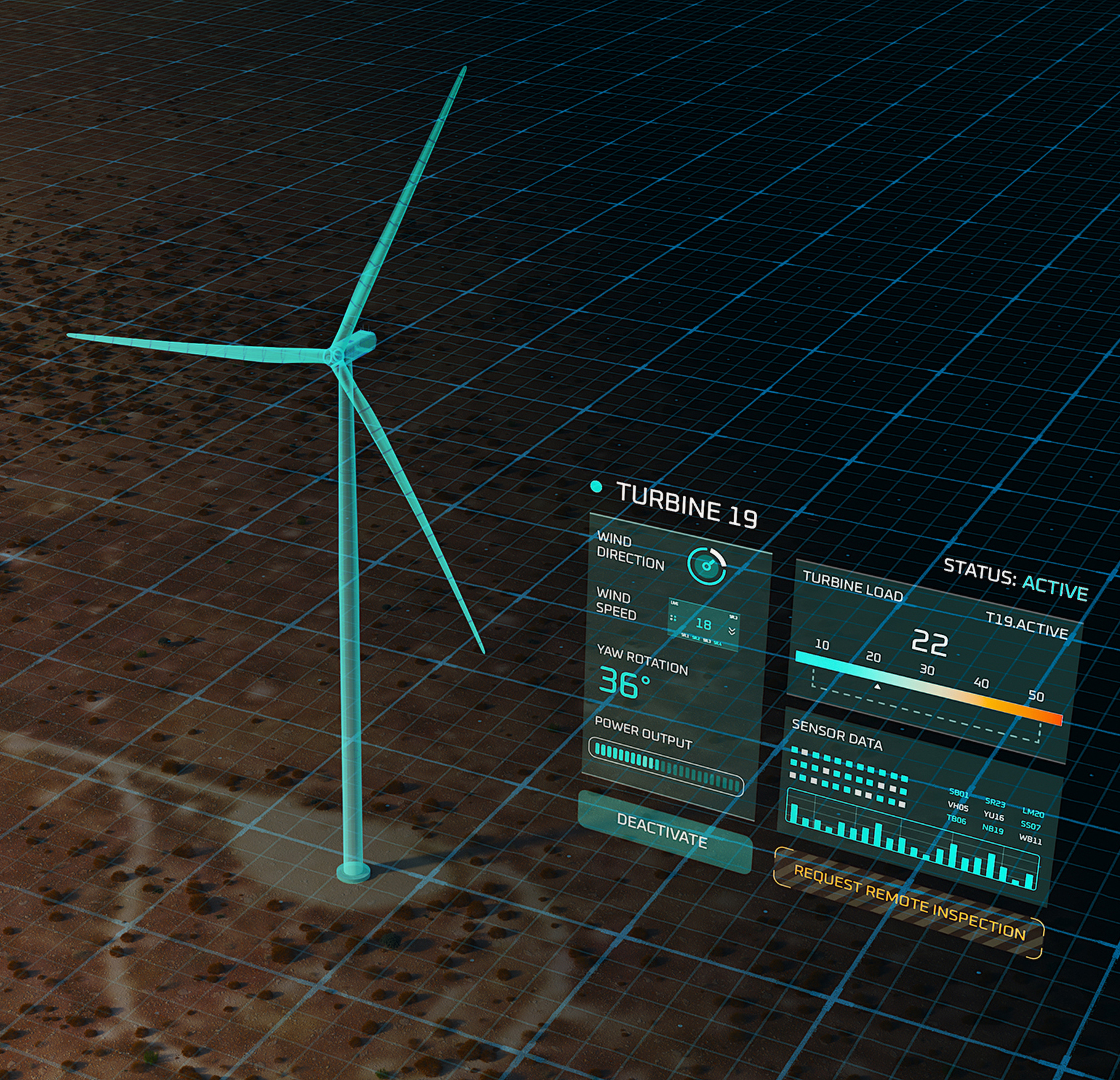This screenshot has width=1120, height=1080.
Task: Click the yaw rotation value 36°
Action: coord(624,683)
